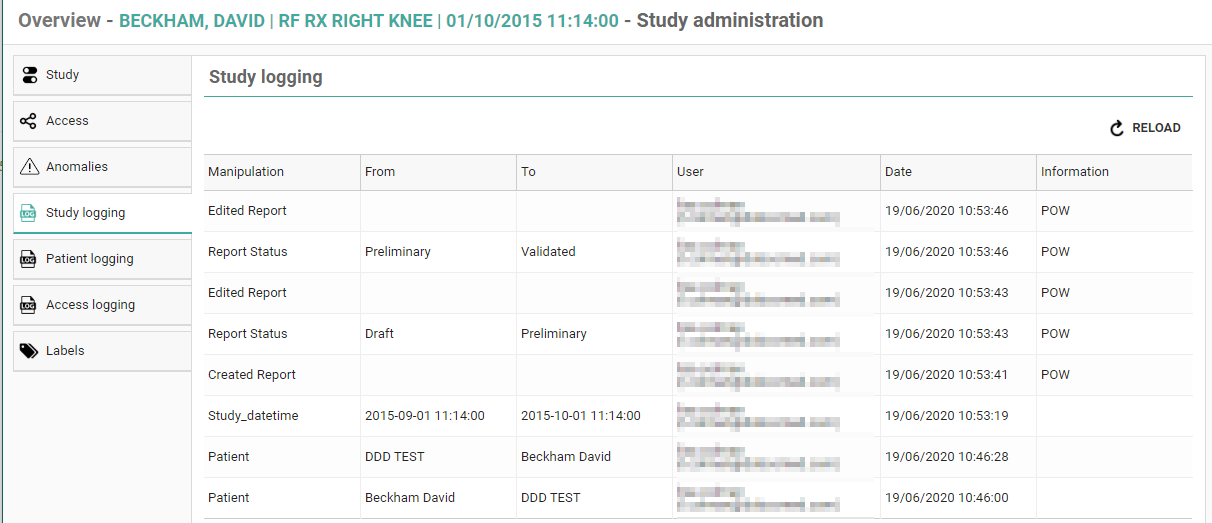Click the Date column header

tap(898, 172)
